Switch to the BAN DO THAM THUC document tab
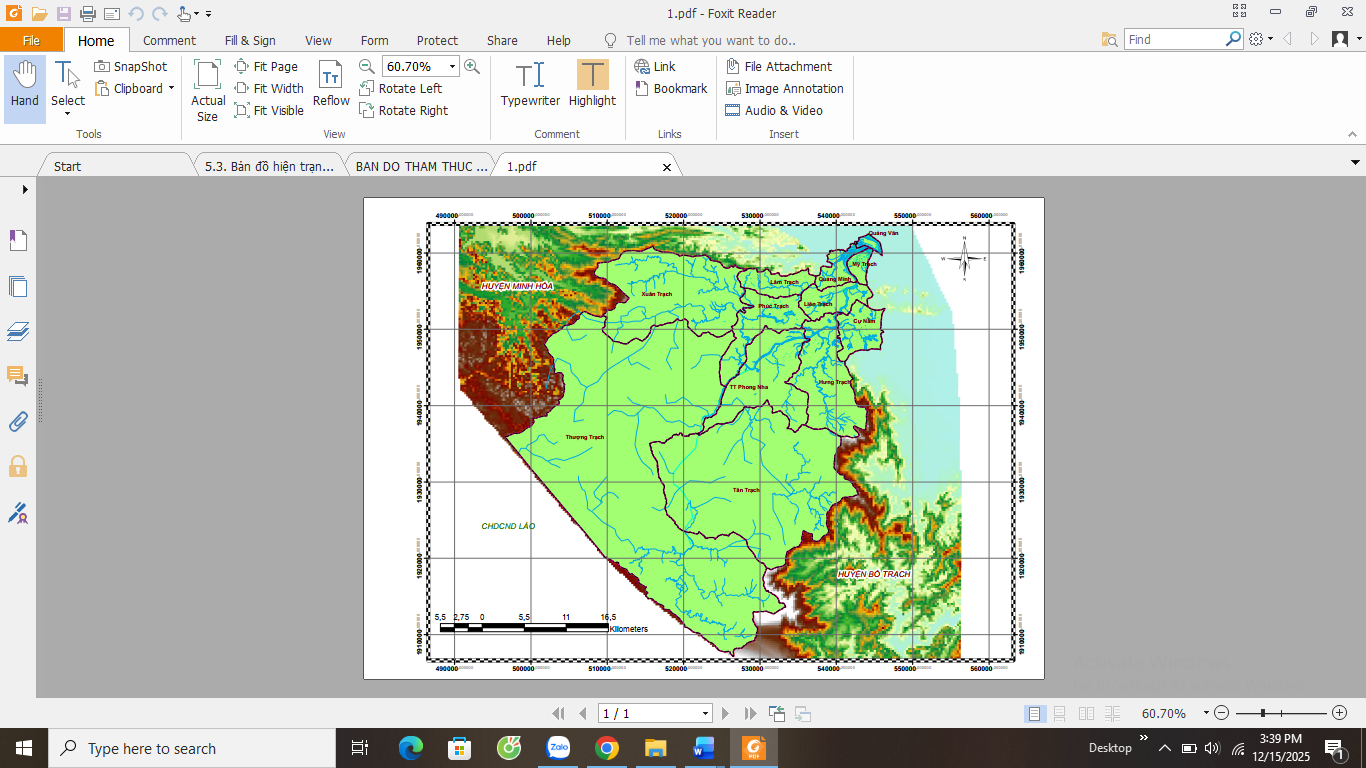The height and width of the screenshot is (768, 1366). click(x=421, y=167)
